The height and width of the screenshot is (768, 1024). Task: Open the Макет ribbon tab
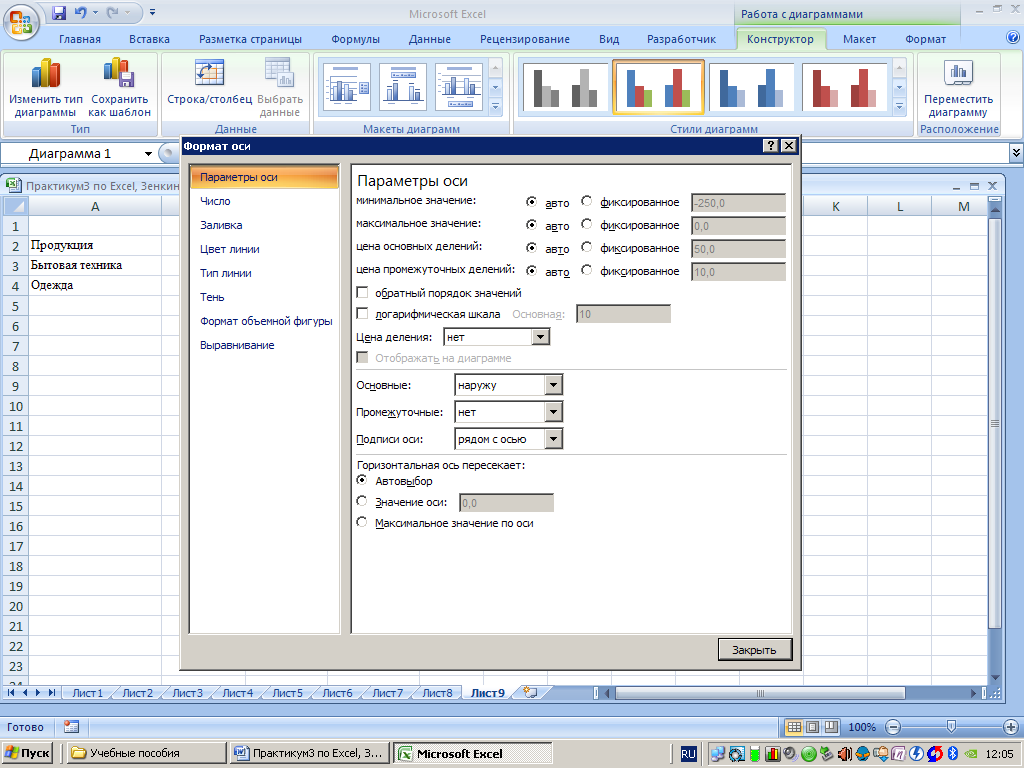(859, 39)
